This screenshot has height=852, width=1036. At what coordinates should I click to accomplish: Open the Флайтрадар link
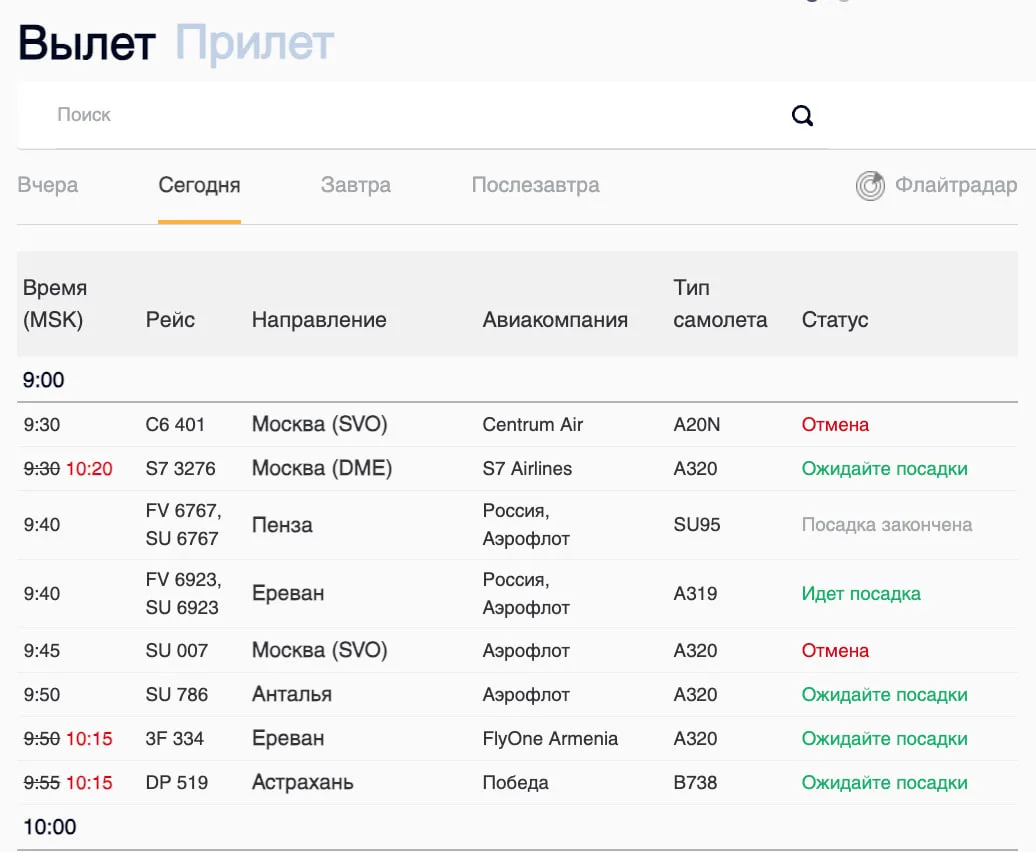pos(955,185)
